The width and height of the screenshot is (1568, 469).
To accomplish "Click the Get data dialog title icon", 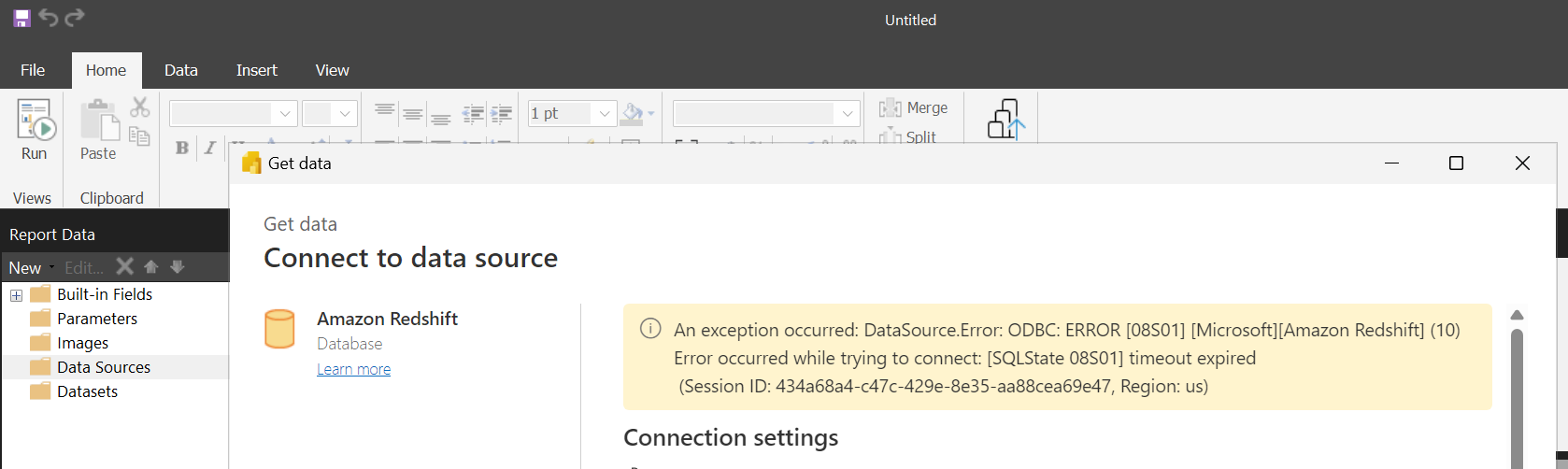I will 250,163.
